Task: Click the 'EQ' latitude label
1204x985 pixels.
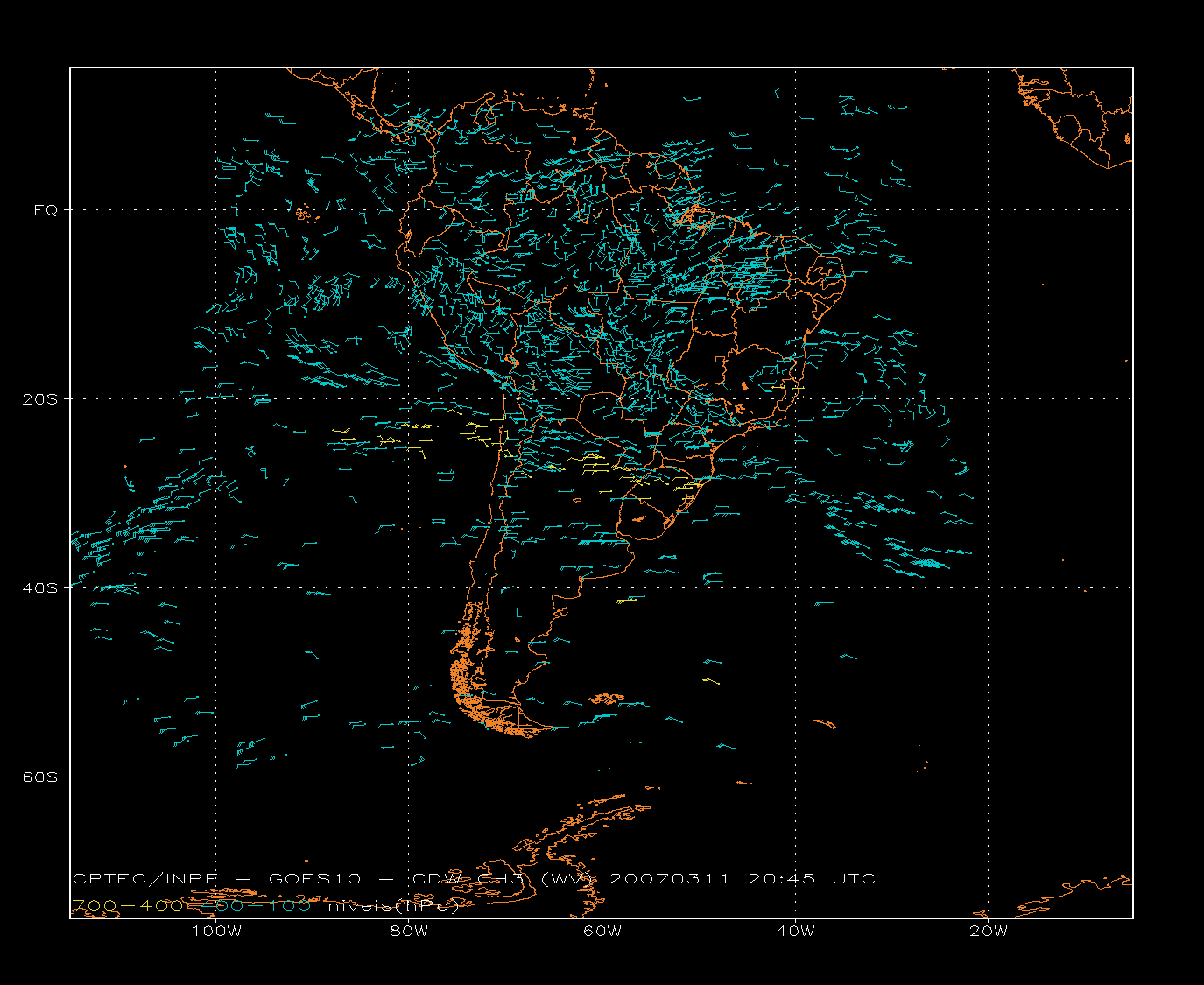Action: (x=46, y=210)
